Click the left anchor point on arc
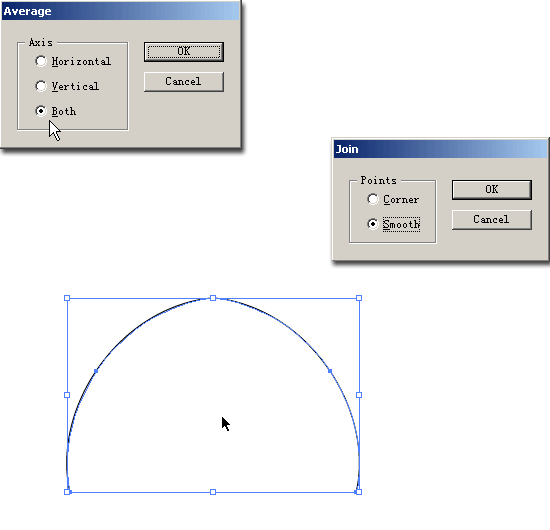The width and height of the screenshot is (550, 530). click(x=96, y=371)
